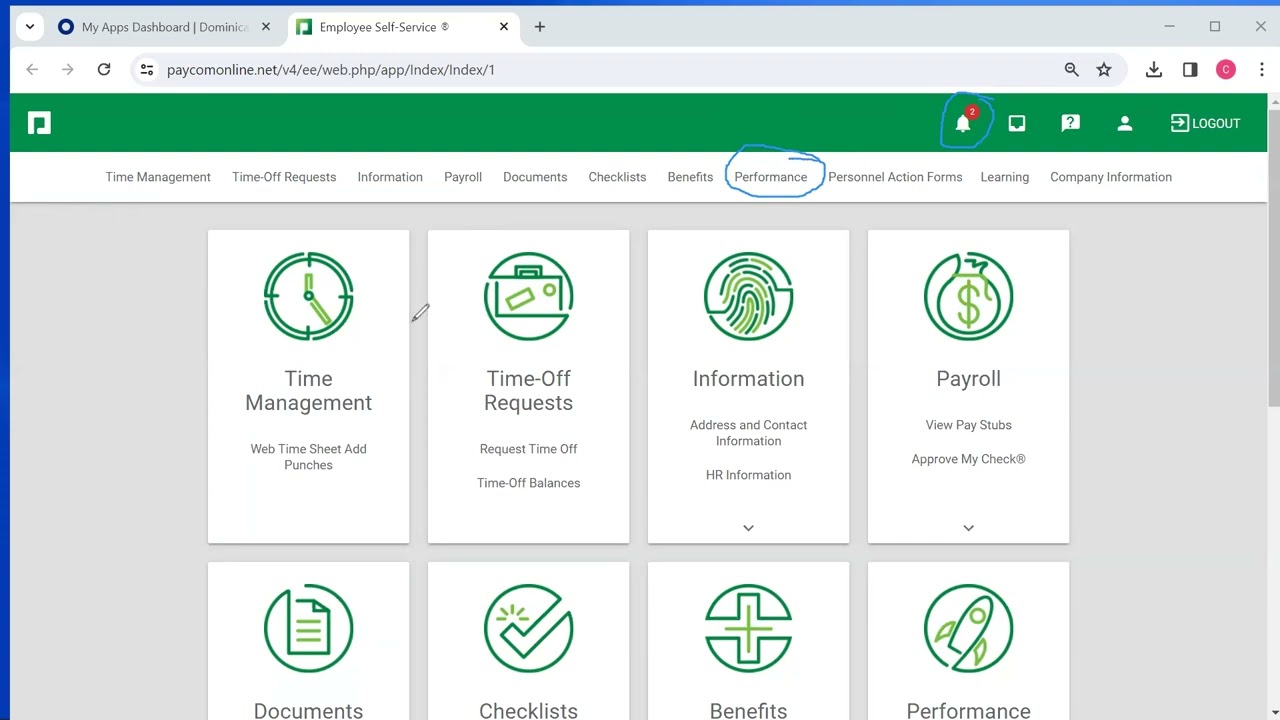Open a new browser tab

(x=540, y=27)
